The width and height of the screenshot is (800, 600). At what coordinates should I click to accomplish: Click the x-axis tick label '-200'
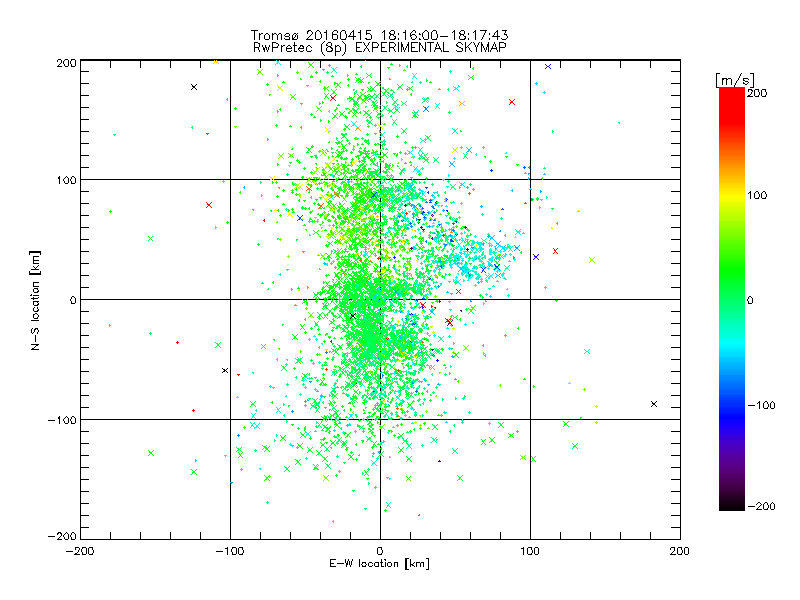pyautogui.click(x=80, y=551)
